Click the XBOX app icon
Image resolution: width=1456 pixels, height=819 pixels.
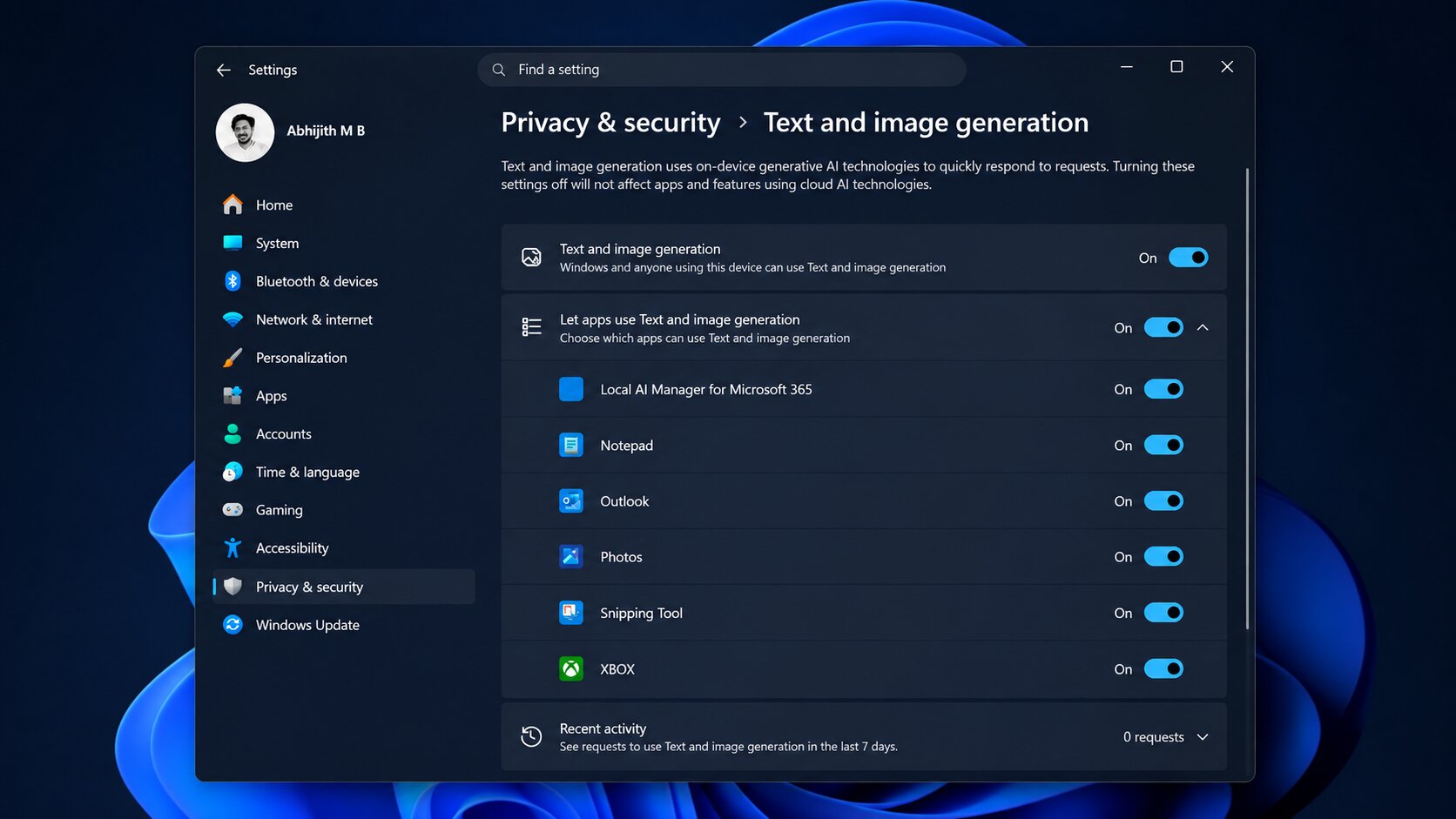[x=571, y=668]
